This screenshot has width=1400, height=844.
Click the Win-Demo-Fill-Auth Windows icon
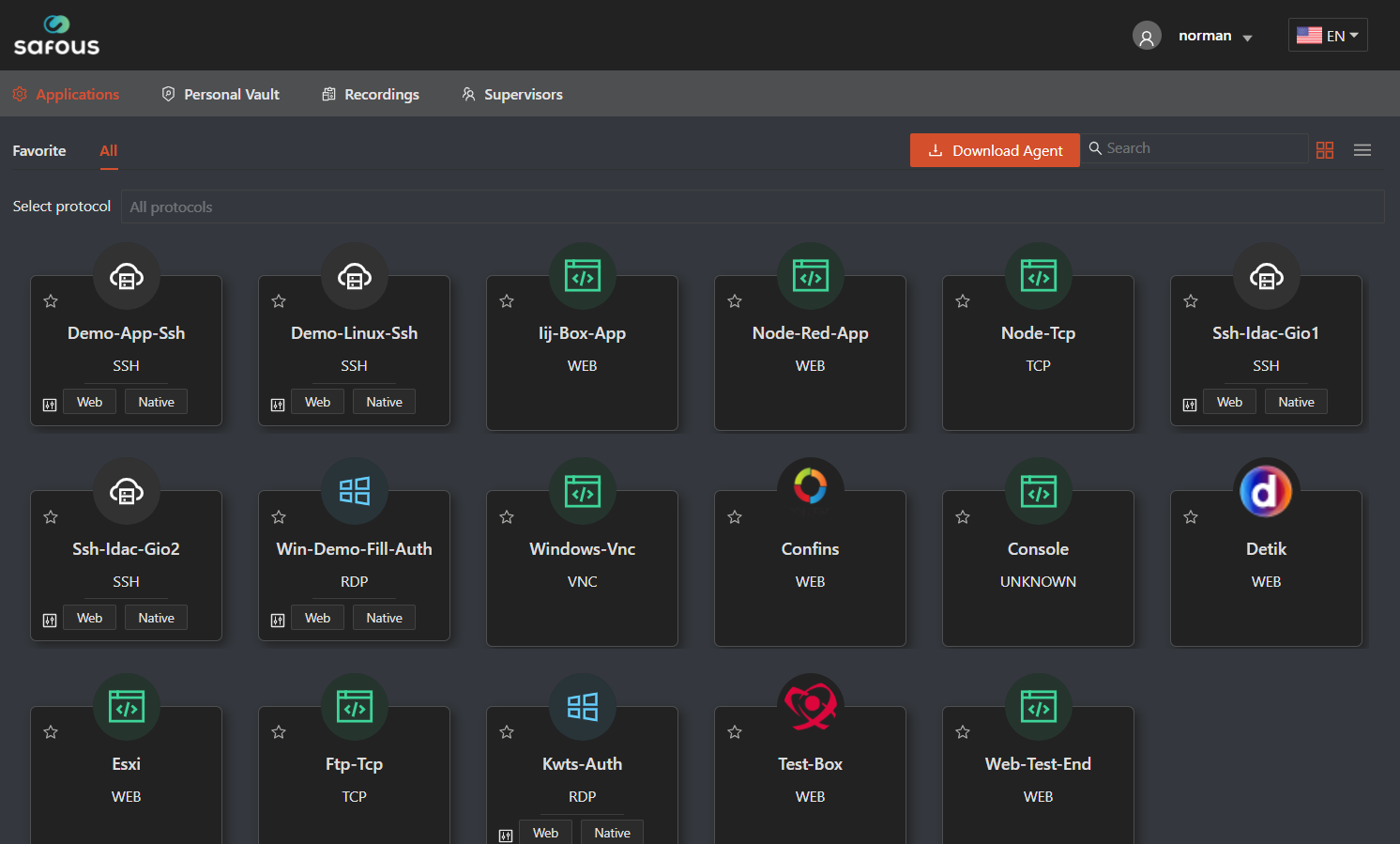(x=354, y=491)
